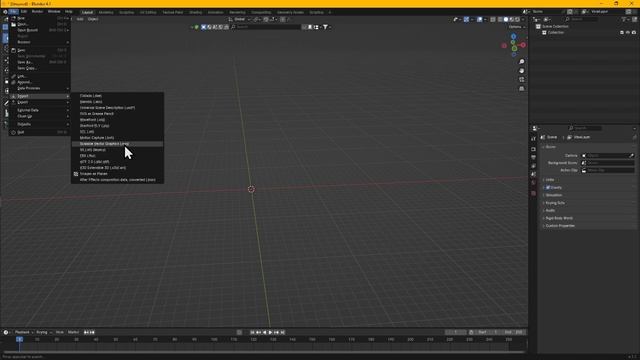This screenshot has width=640, height=360.
Task: Open the Edit menu in menu bar
Action: pos(24,12)
